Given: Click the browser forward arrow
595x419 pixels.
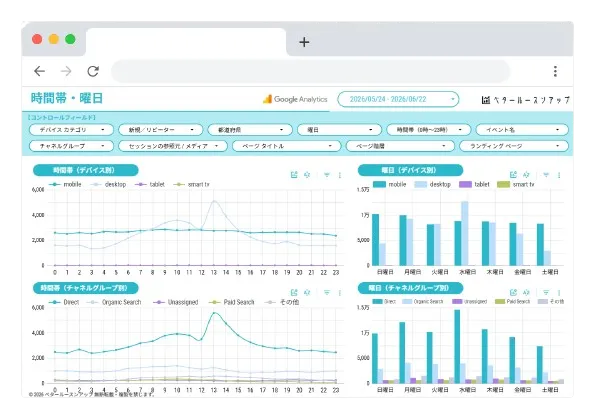Looking at the screenshot, I should 66,71.
